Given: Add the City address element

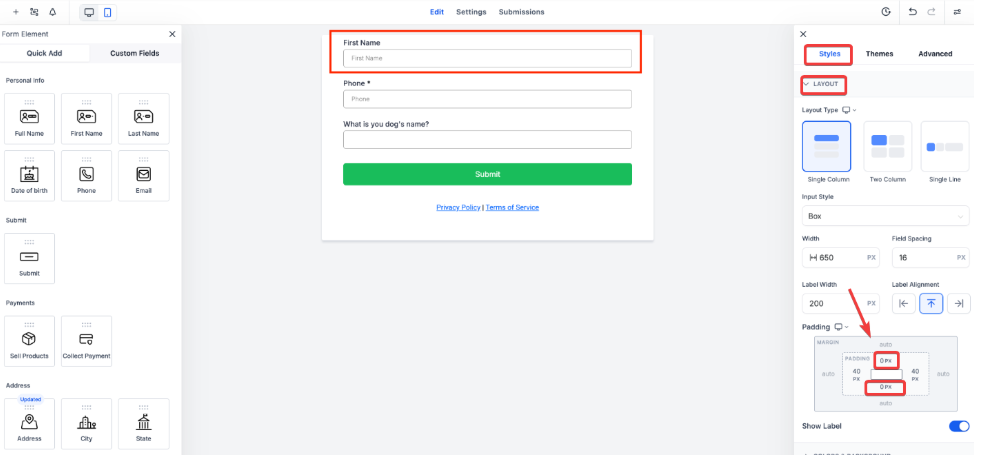Looking at the screenshot, I should 87,424.
